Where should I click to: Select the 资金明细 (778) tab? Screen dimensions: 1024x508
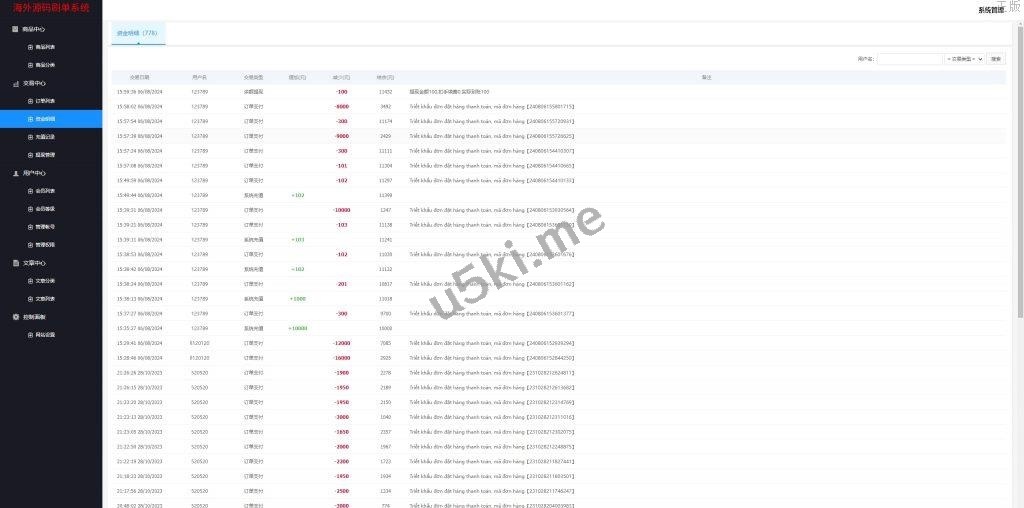tap(137, 33)
